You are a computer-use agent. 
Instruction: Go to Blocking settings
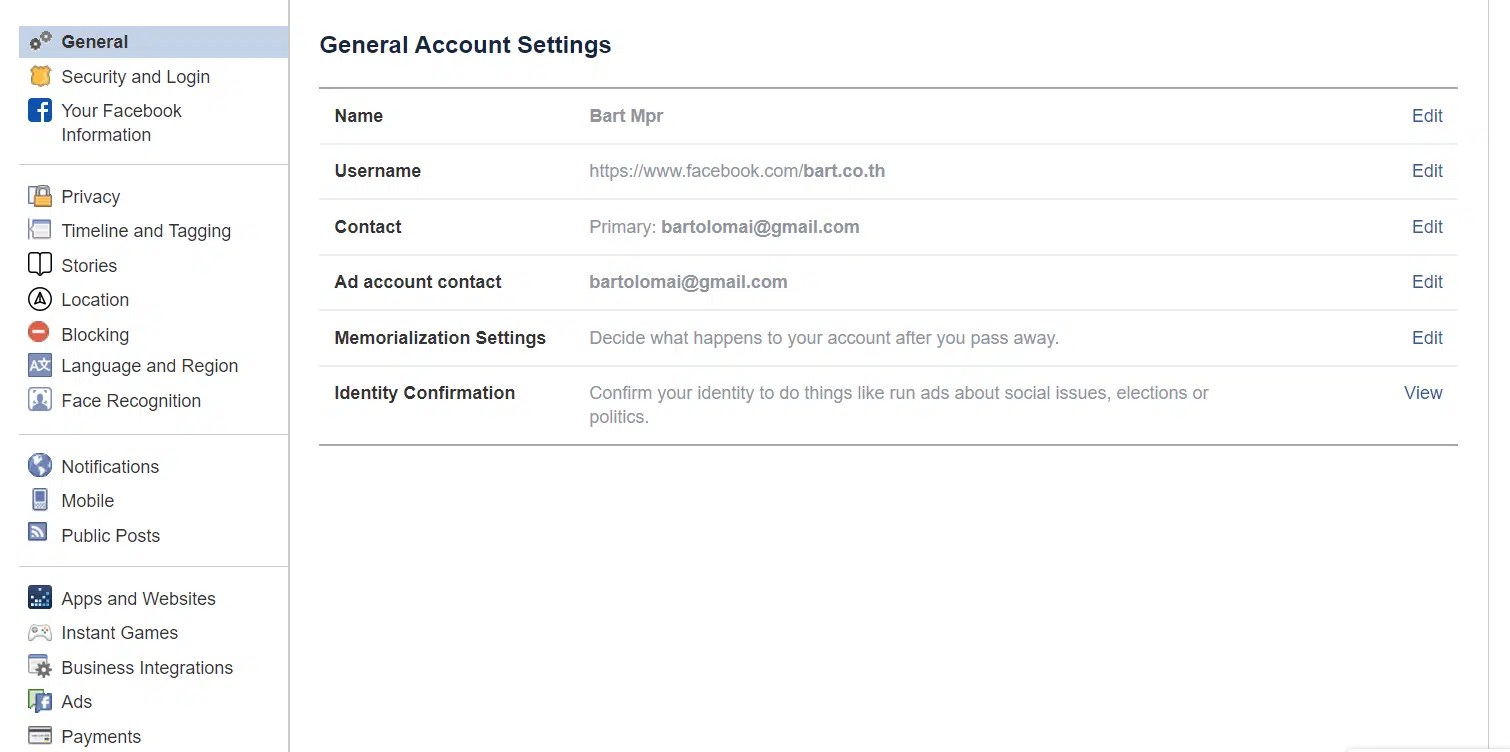pyautogui.click(x=95, y=335)
